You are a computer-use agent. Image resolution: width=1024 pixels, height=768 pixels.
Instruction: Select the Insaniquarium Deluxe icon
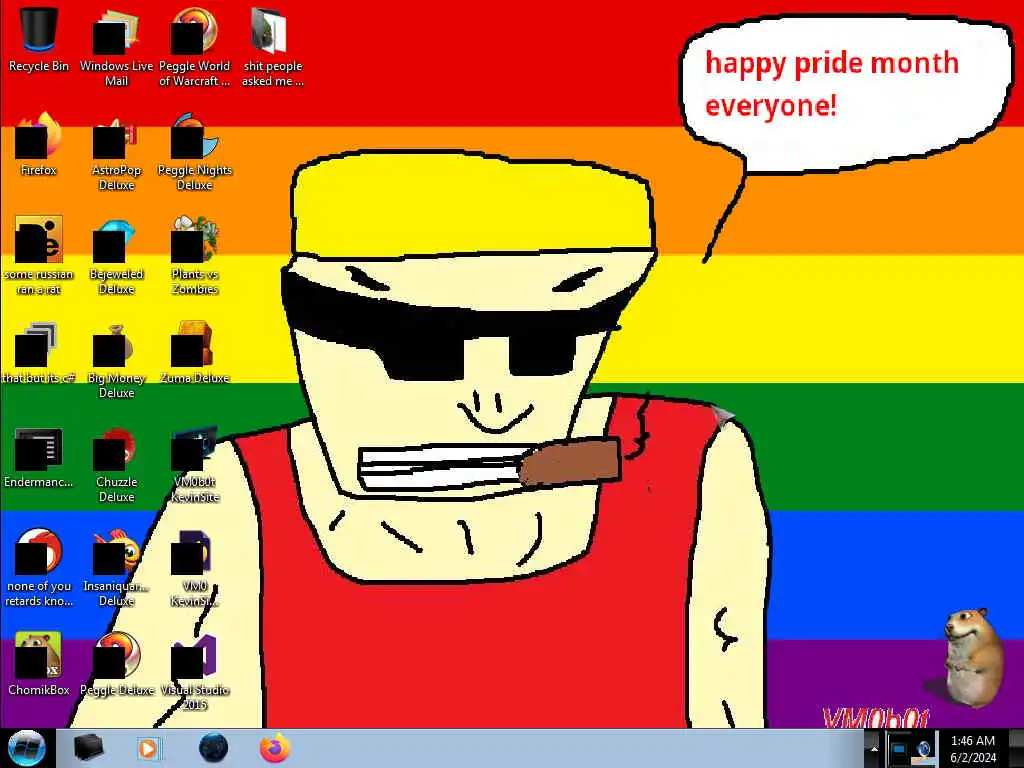[116, 568]
